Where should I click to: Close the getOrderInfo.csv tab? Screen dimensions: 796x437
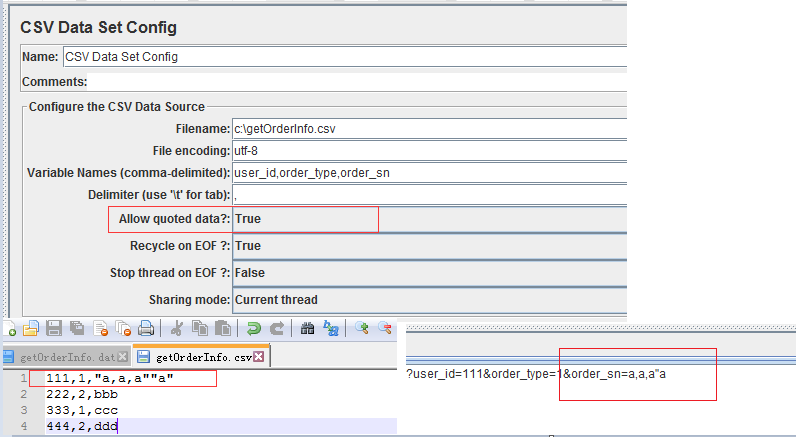[259, 357]
